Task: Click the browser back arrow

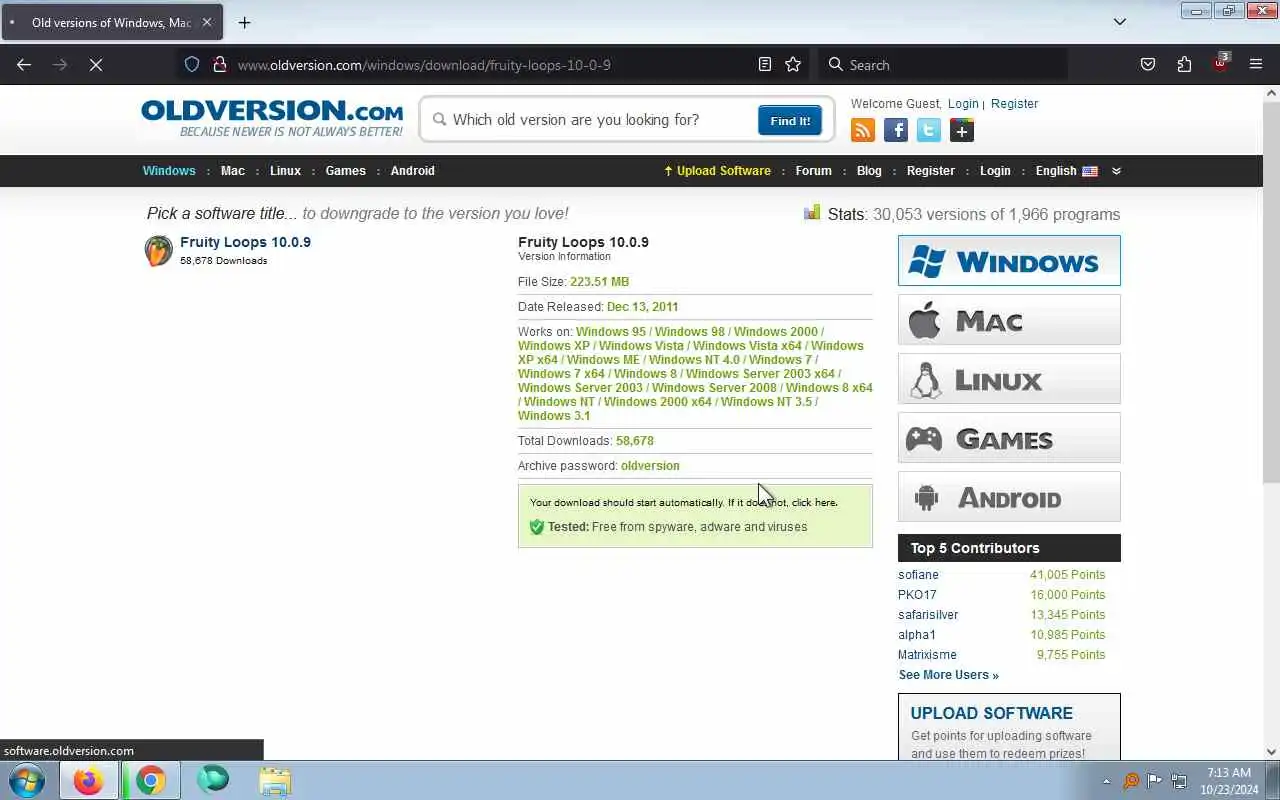Action: pyautogui.click(x=24, y=64)
